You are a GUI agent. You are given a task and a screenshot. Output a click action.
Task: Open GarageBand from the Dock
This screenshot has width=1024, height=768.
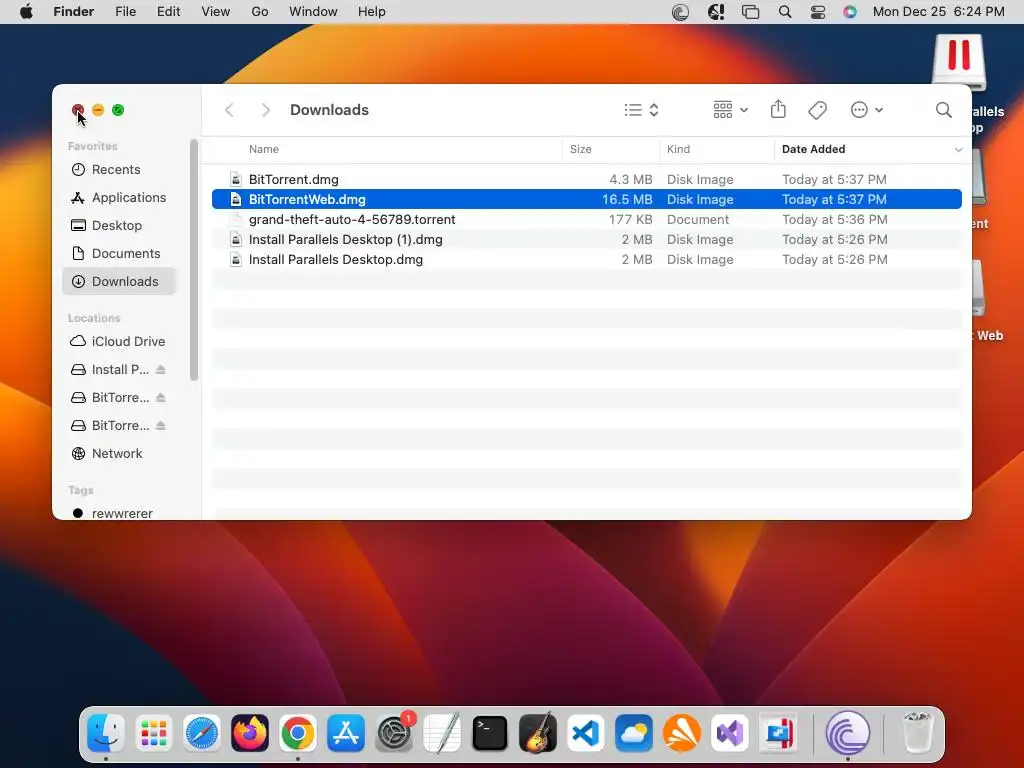(x=538, y=733)
